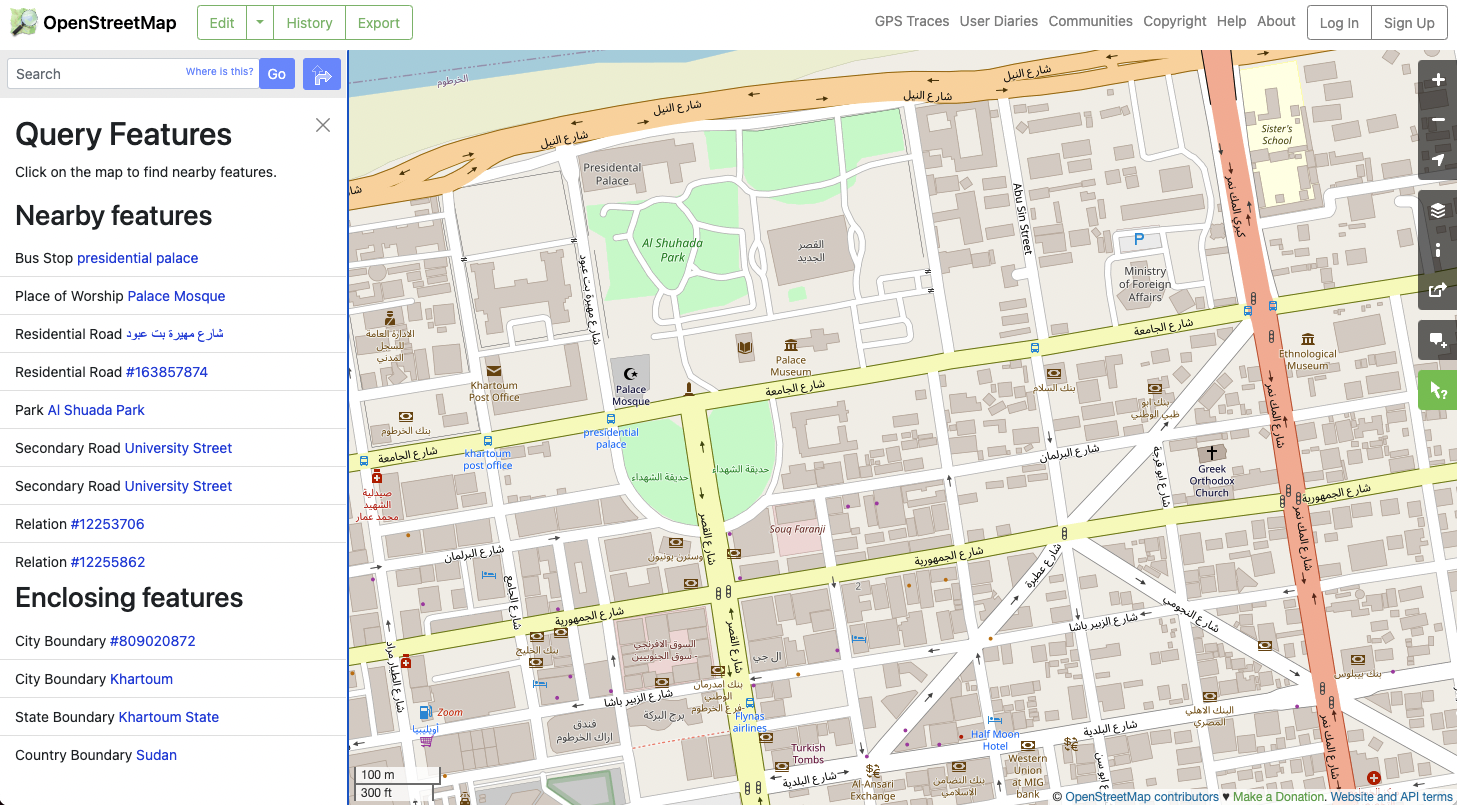Click the Al-Ansari Exchange icon
This screenshot has height=805, width=1457.
pyautogui.click(x=873, y=770)
